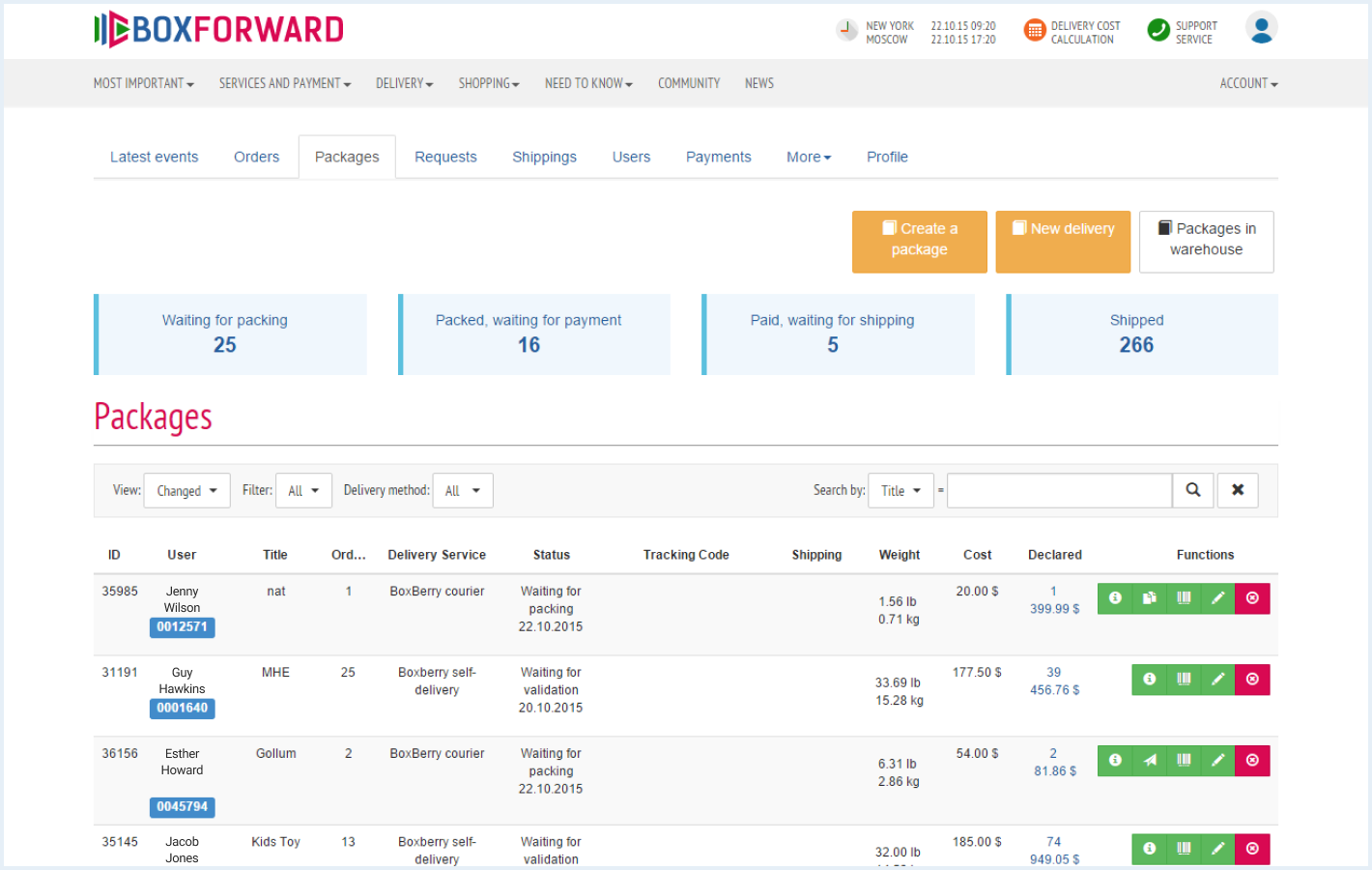Delete package 36156 using red cross icon

1252,761
